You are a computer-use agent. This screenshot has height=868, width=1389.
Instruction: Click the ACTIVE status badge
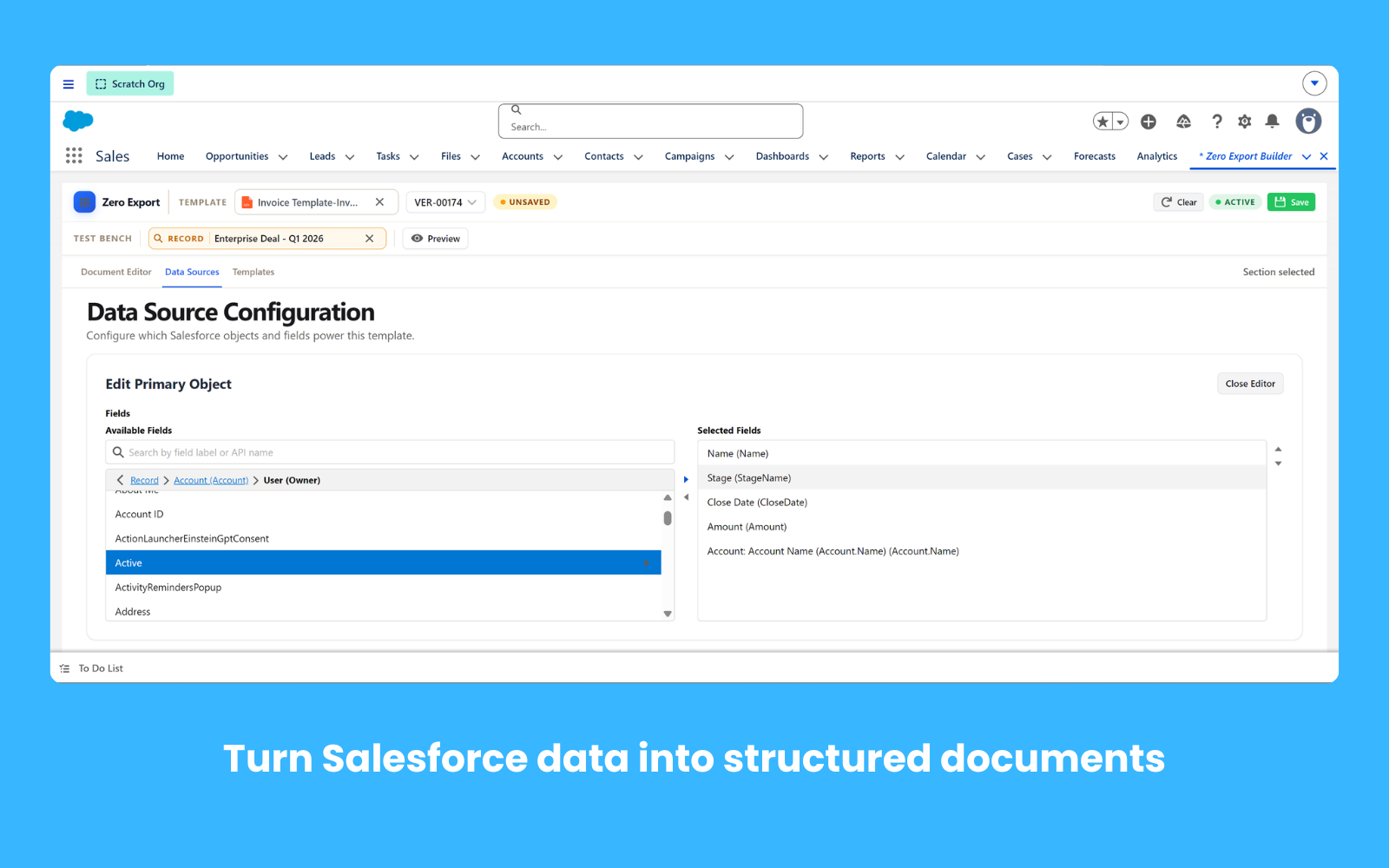click(x=1235, y=202)
